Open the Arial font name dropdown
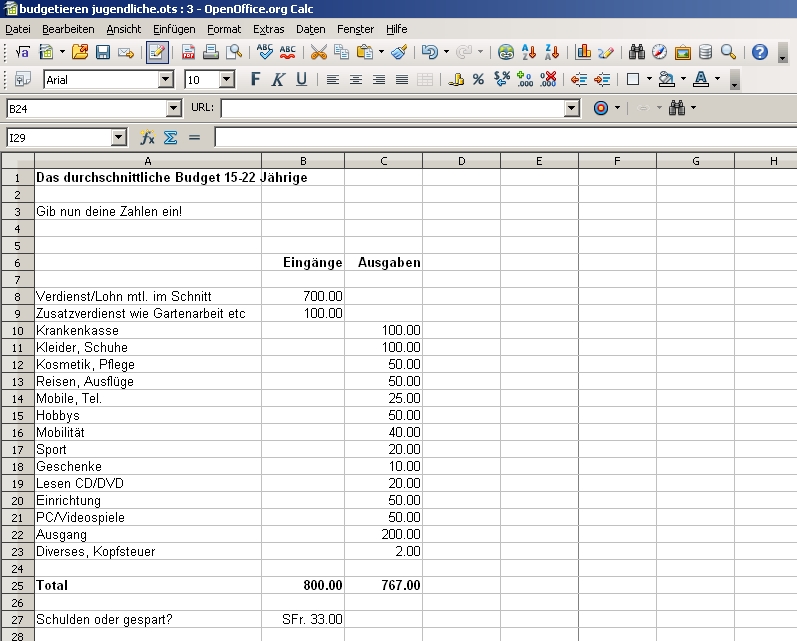The width and height of the screenshot is (797, 641). (166, 79)
